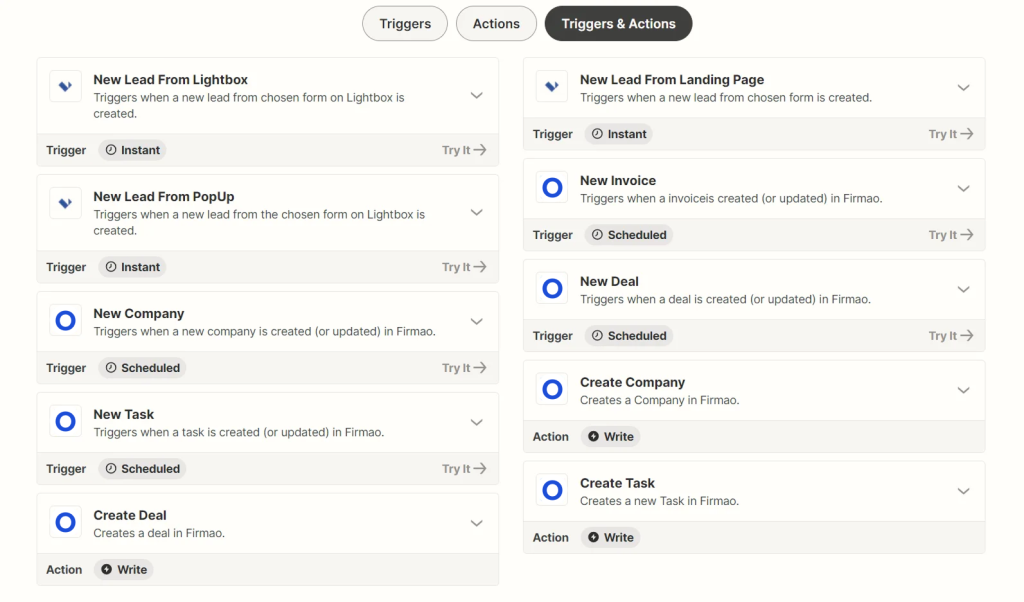1024x602 pixels.
Task: Switch to the Actions tab
Action: (496, 24)
